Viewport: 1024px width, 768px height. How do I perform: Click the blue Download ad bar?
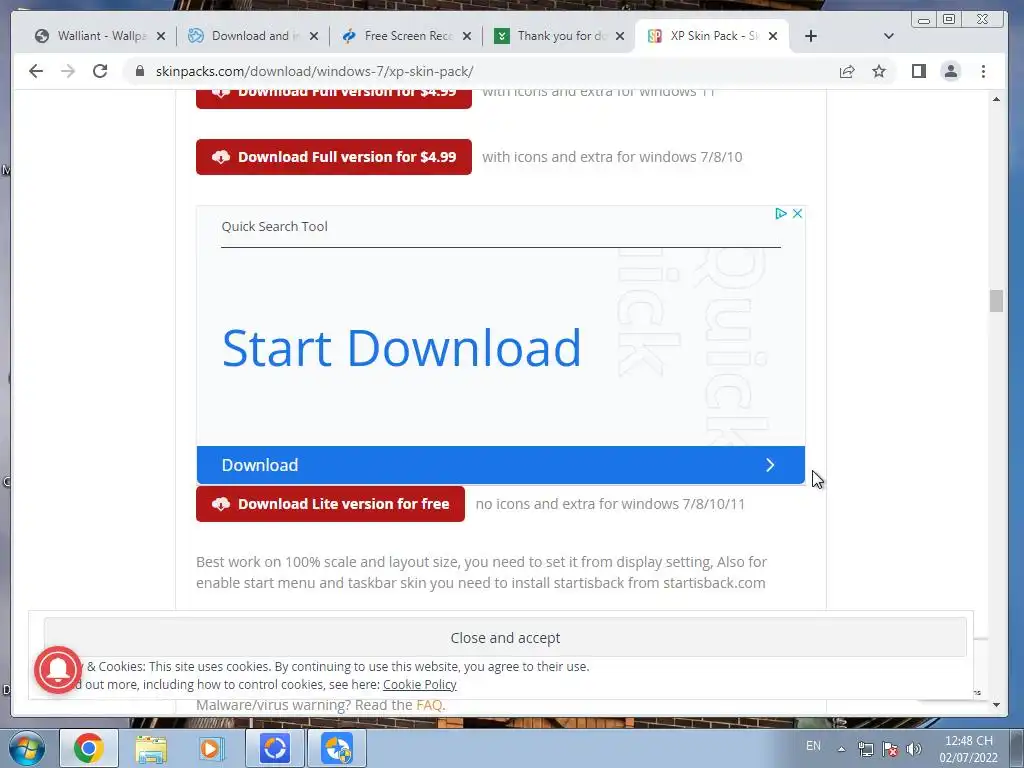point(500,465)
